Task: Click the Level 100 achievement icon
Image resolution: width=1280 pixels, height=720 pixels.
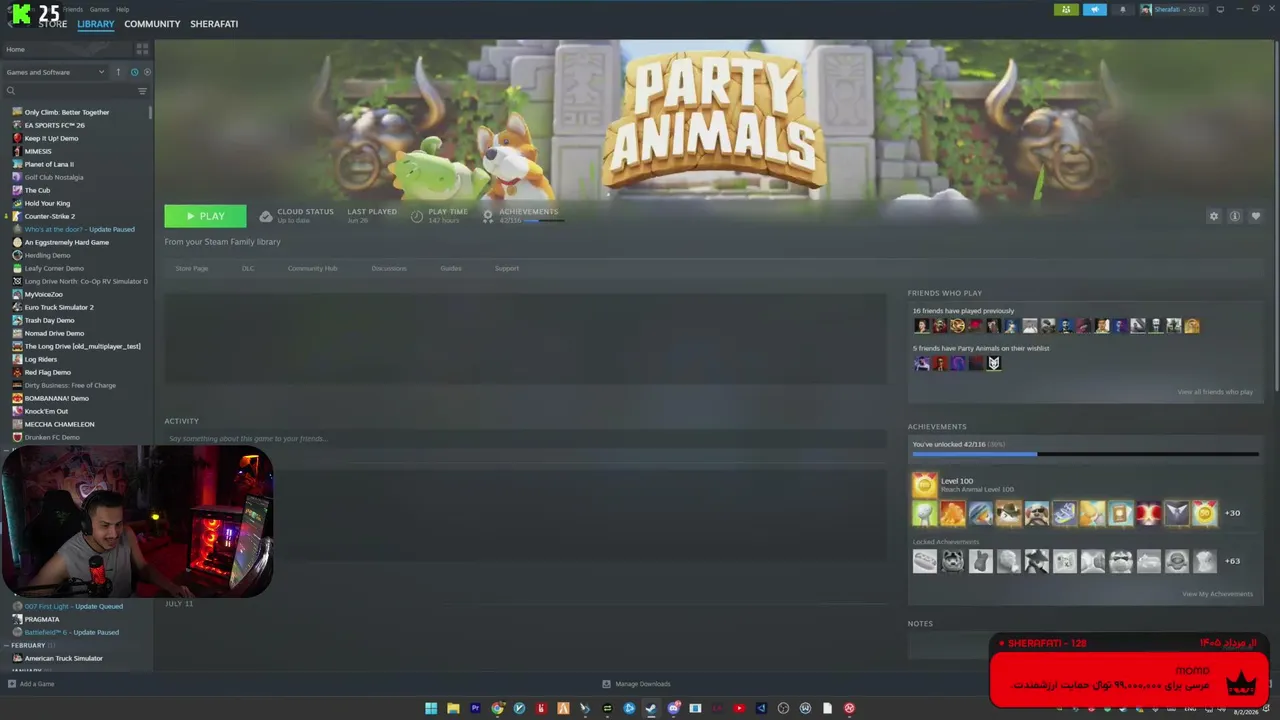Action: click(924, 485)
